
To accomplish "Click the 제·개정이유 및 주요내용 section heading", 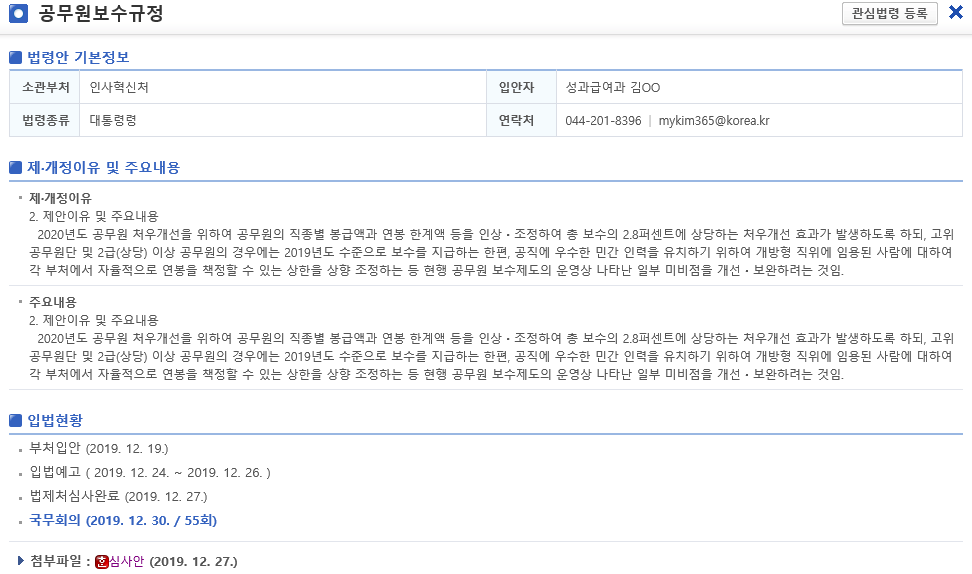I will (x=104, y=168).
